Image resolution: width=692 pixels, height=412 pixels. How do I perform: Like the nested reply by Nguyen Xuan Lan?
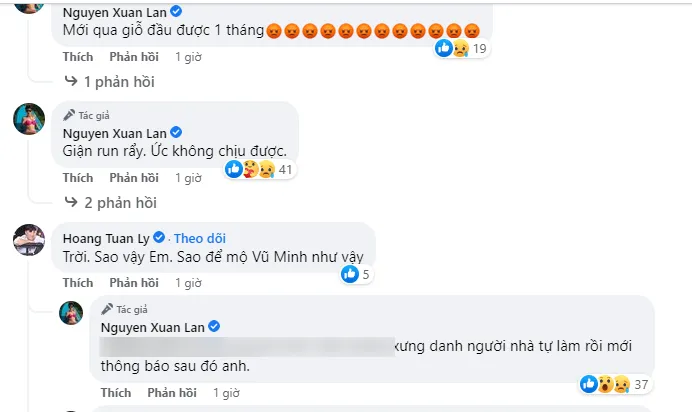pyautogui.click(x=117, y=393)
